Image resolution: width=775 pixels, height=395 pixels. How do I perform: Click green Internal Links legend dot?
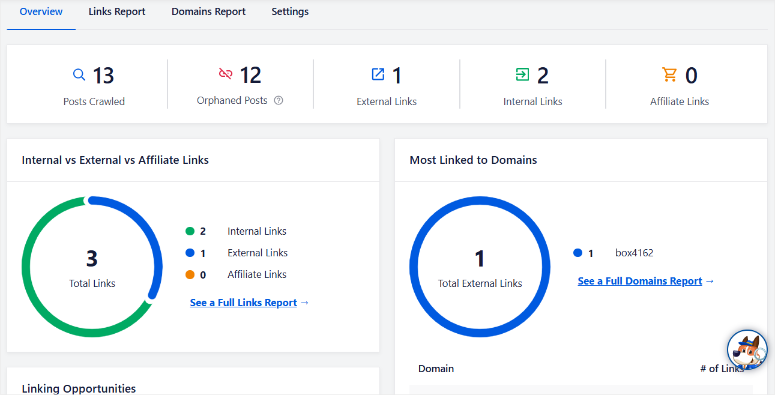point(190,231)
